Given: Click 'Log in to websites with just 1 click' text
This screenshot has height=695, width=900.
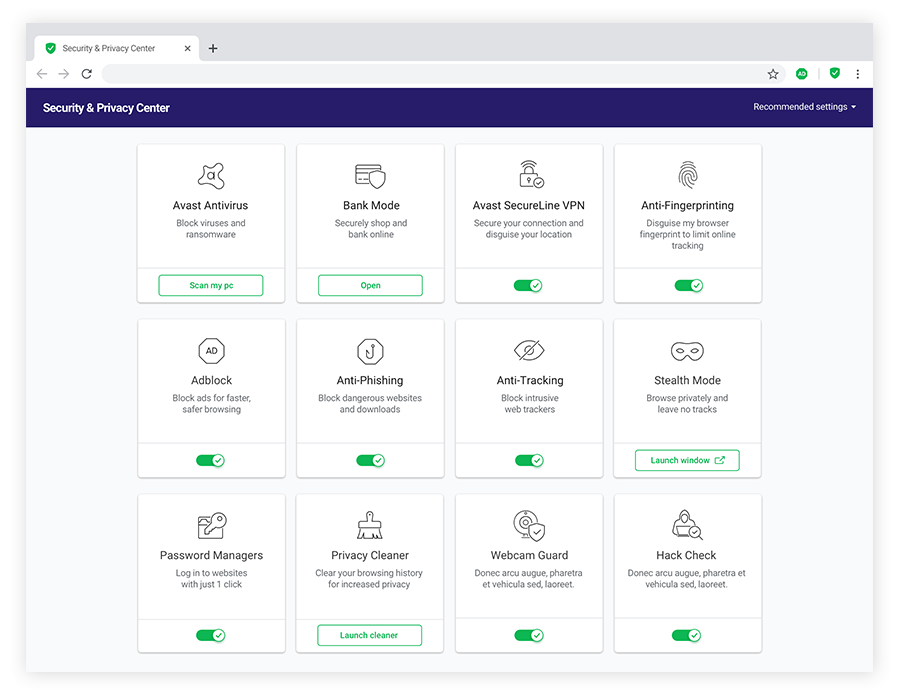Looking at the screenshot, I should tap(211, 578).
